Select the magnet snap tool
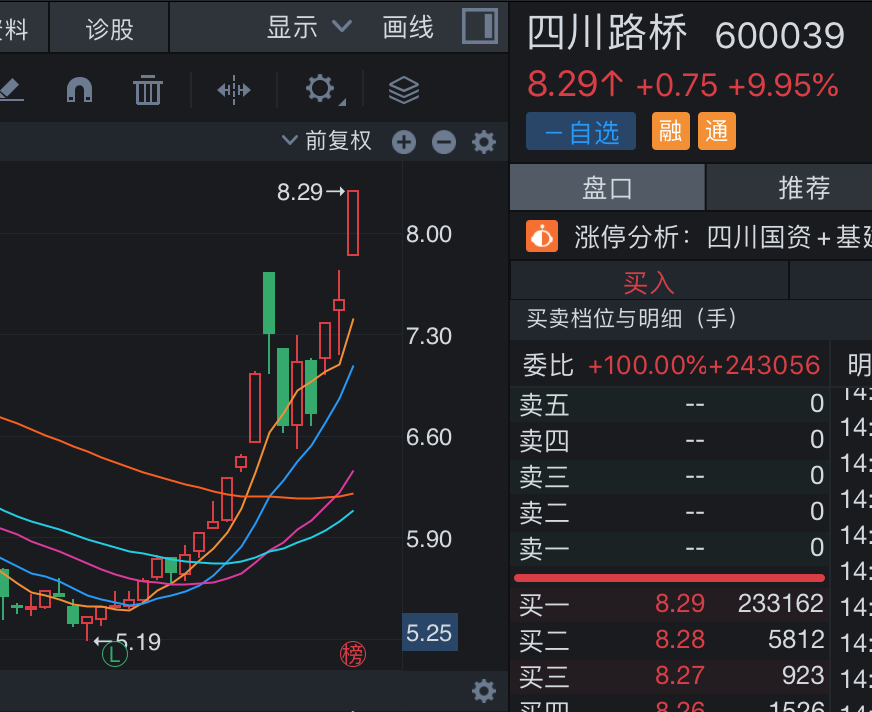Viewport: 872px width, 712px height. point(80,89)
